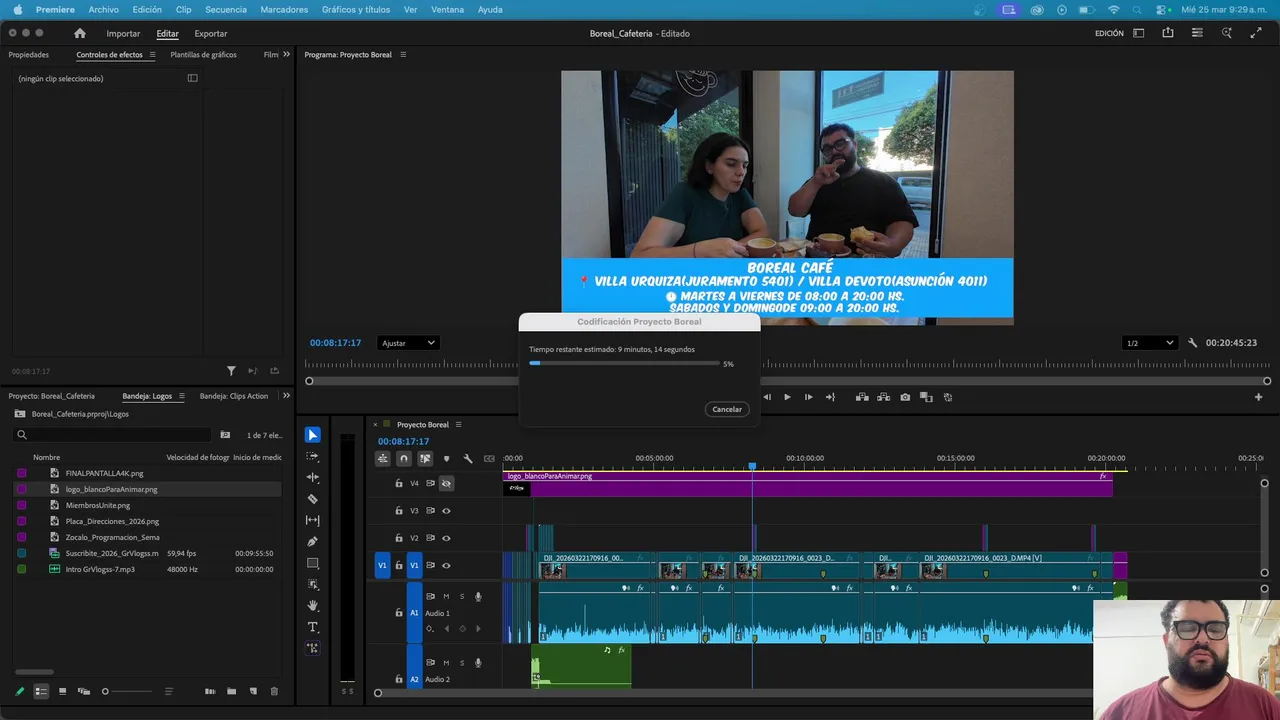Select the Slip tool
The width and height of the screenshot is (1280, 720).
[x=313, y=520]
